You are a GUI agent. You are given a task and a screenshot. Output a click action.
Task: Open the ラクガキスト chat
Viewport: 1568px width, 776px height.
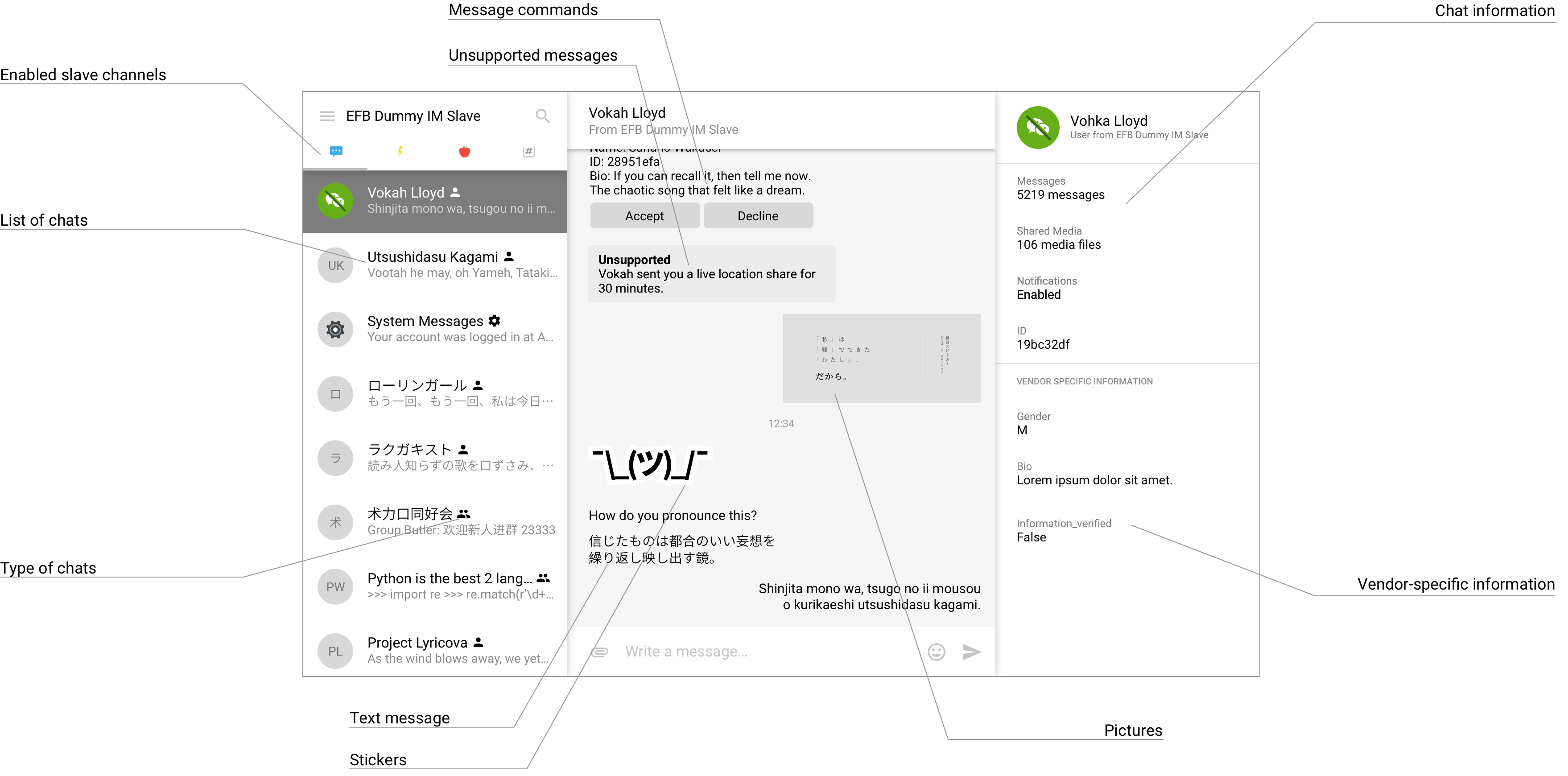435,458
